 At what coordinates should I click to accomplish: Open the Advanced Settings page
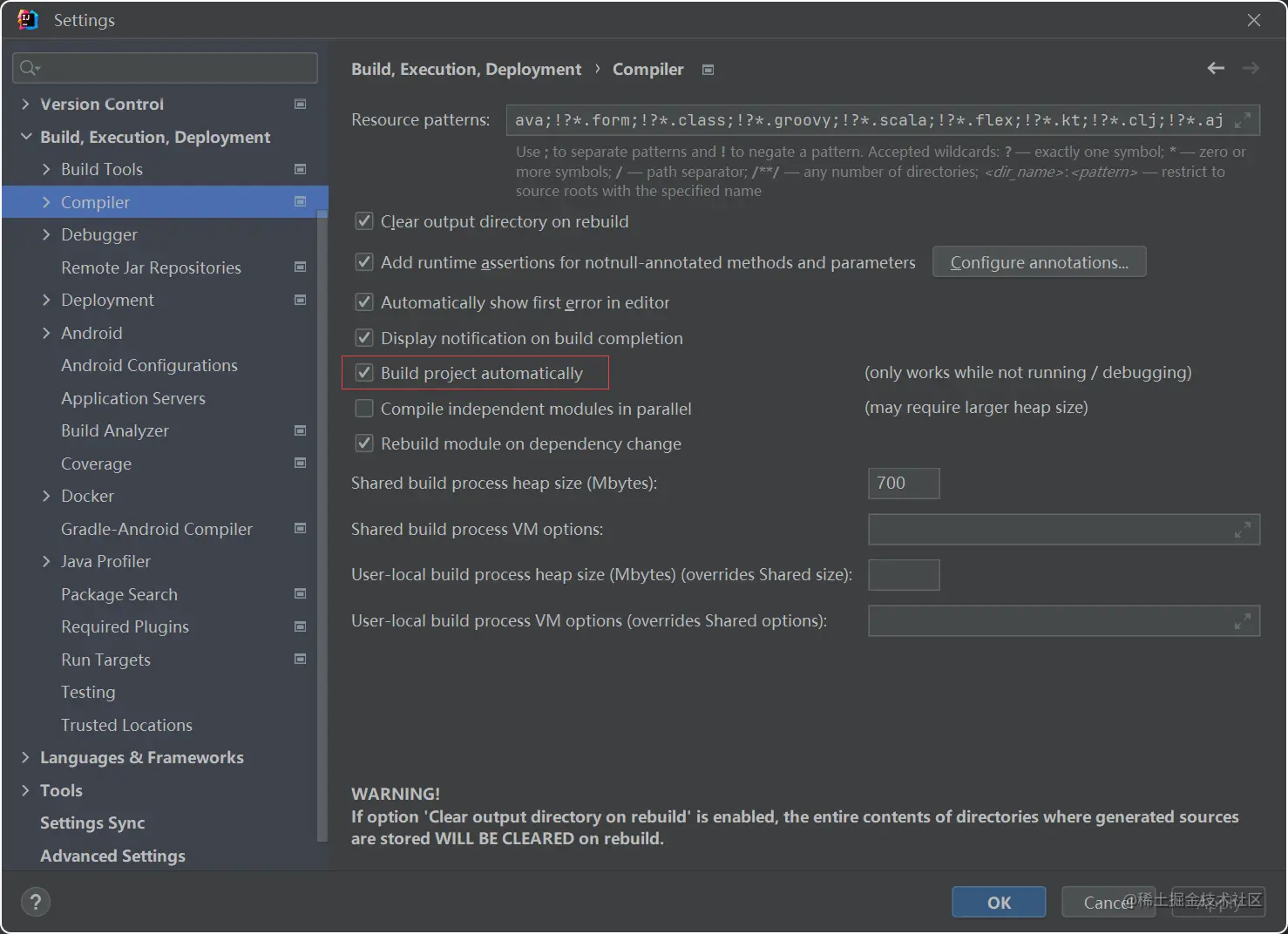pyautogui.click(x=112, y=856)
